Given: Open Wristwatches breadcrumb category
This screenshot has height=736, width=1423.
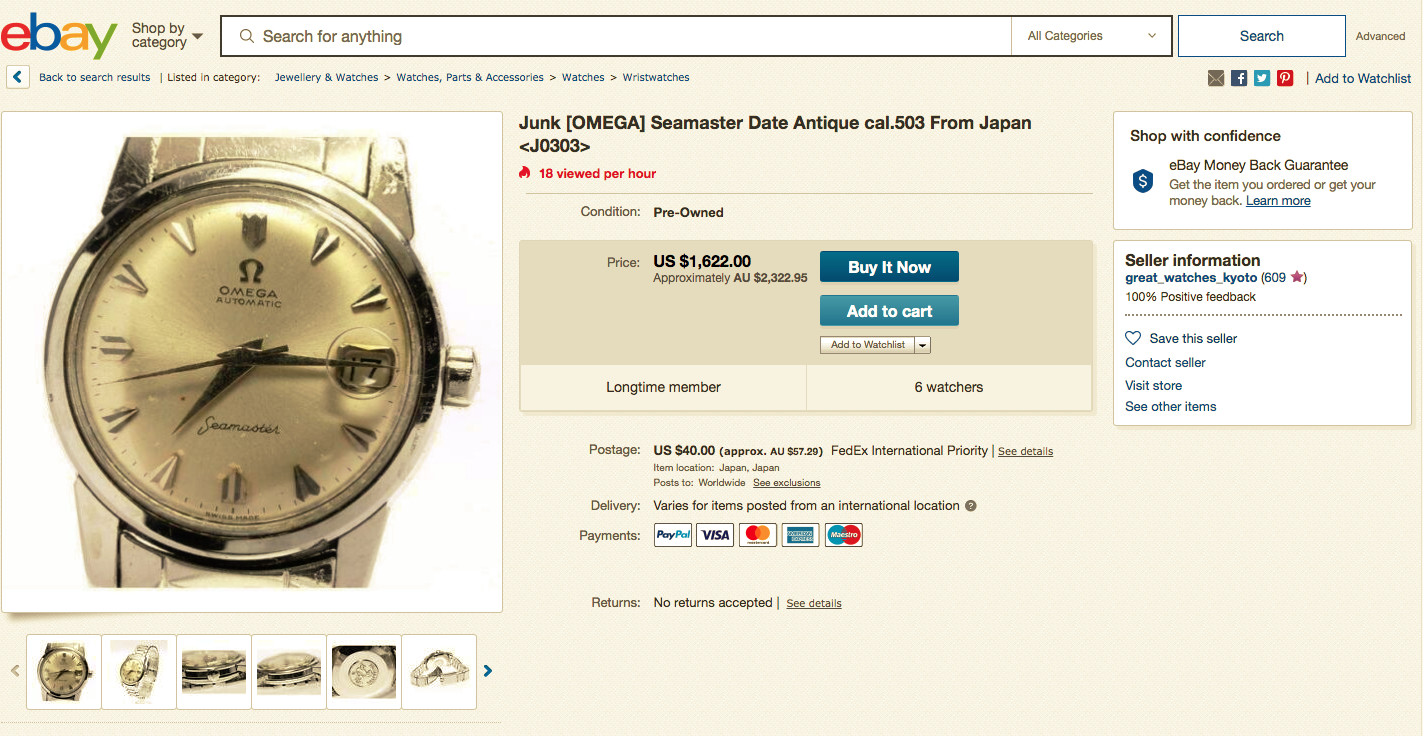Looking at the screenshot, I should (655, 77).
